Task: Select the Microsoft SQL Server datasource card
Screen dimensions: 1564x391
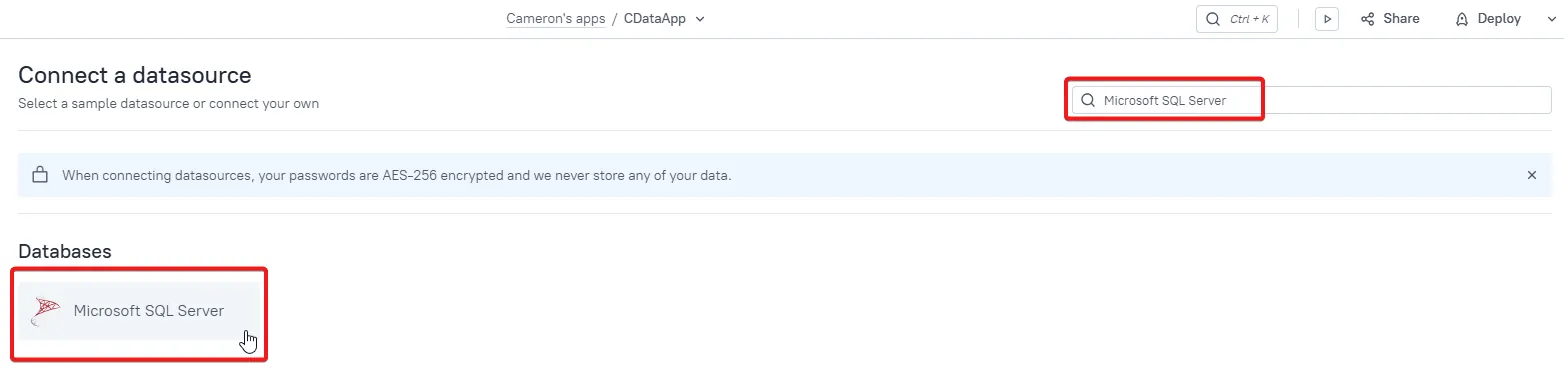Action: coord(139,311)
